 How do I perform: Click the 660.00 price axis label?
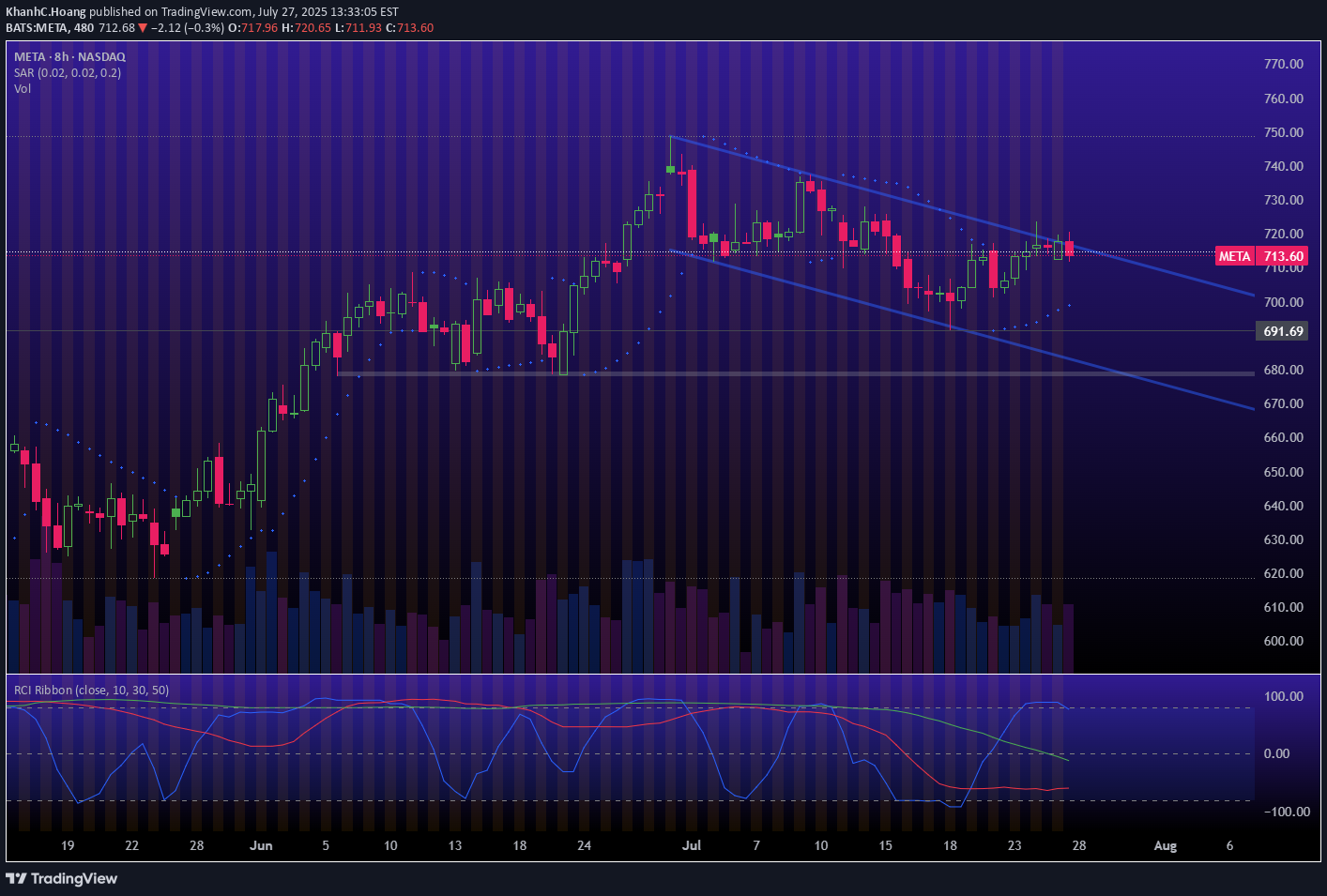tap(1283, 437)
